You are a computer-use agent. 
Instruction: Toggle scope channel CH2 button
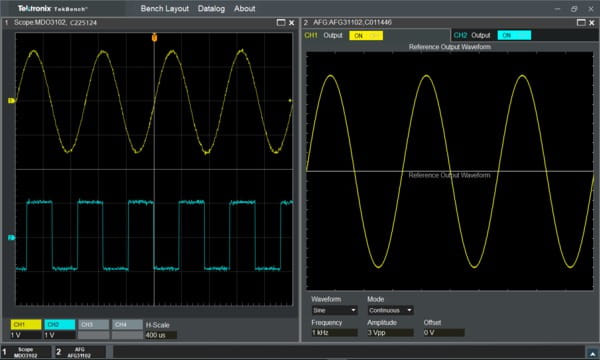(x=60, y=324)
